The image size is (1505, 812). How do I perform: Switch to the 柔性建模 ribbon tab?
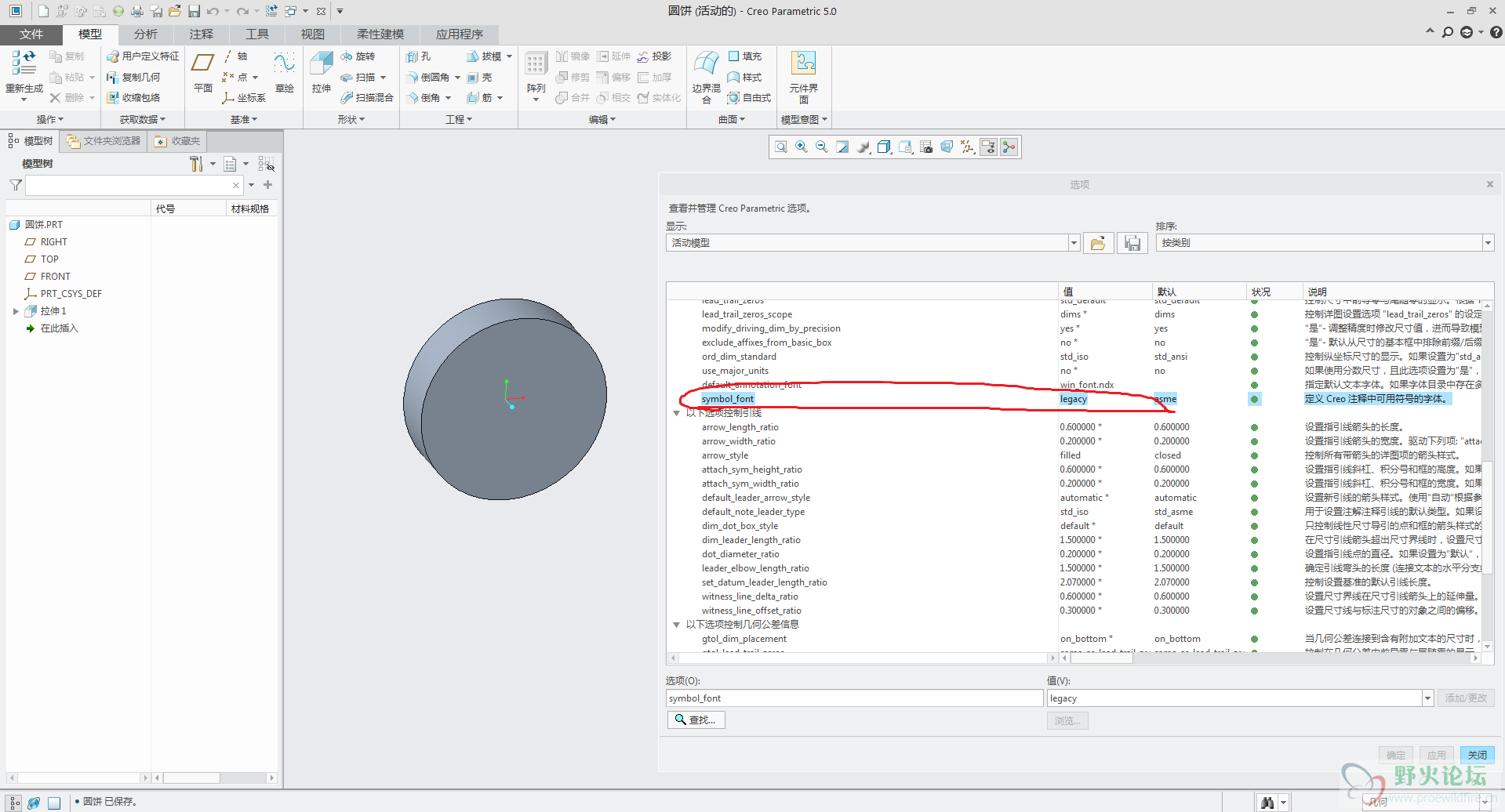[x=380, y=34]
